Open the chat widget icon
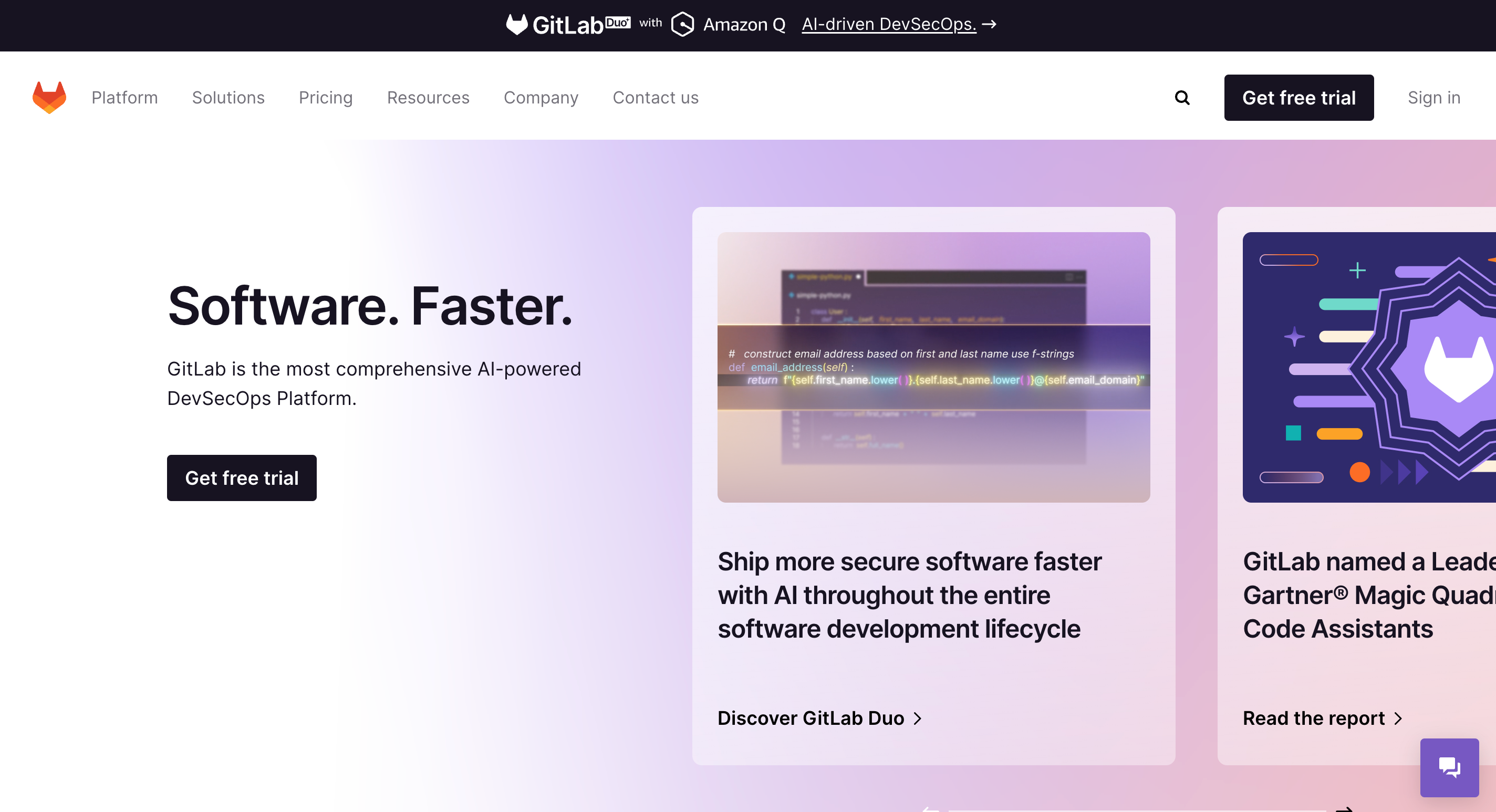The image size is (1496, 812). 1449,767
